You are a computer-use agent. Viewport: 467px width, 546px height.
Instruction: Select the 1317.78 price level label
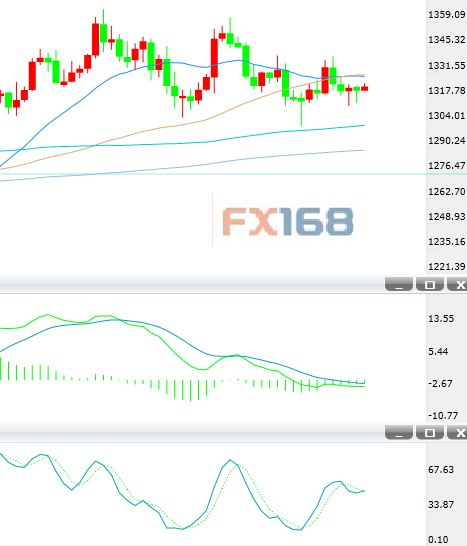[x=447, y=91]
